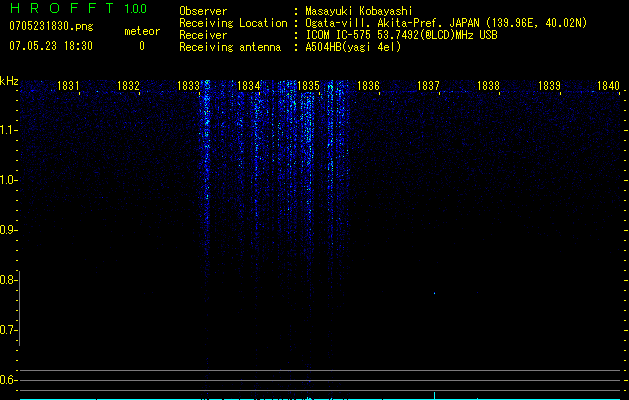The height and width of the screenshot is (400, 629).
Task: Click time marker 1834
Action: (x=248, y=86)
